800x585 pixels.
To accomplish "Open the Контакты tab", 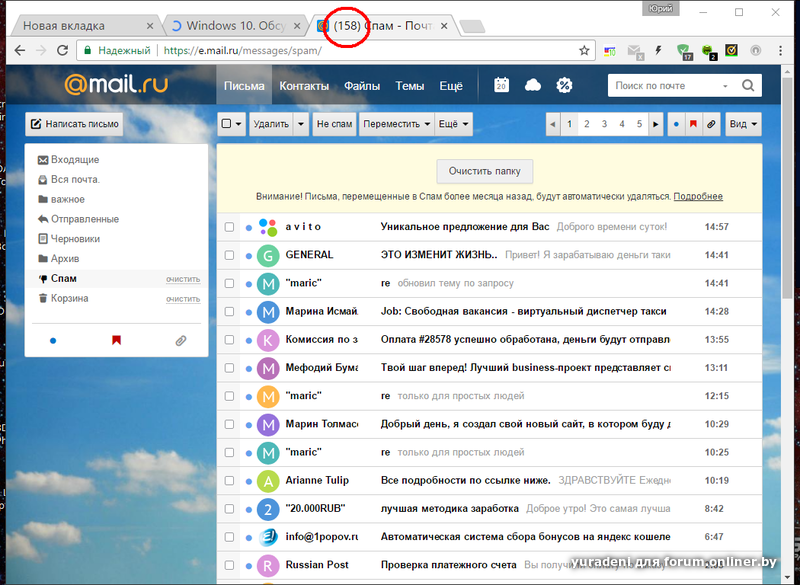I will click(x=304, y=86).
